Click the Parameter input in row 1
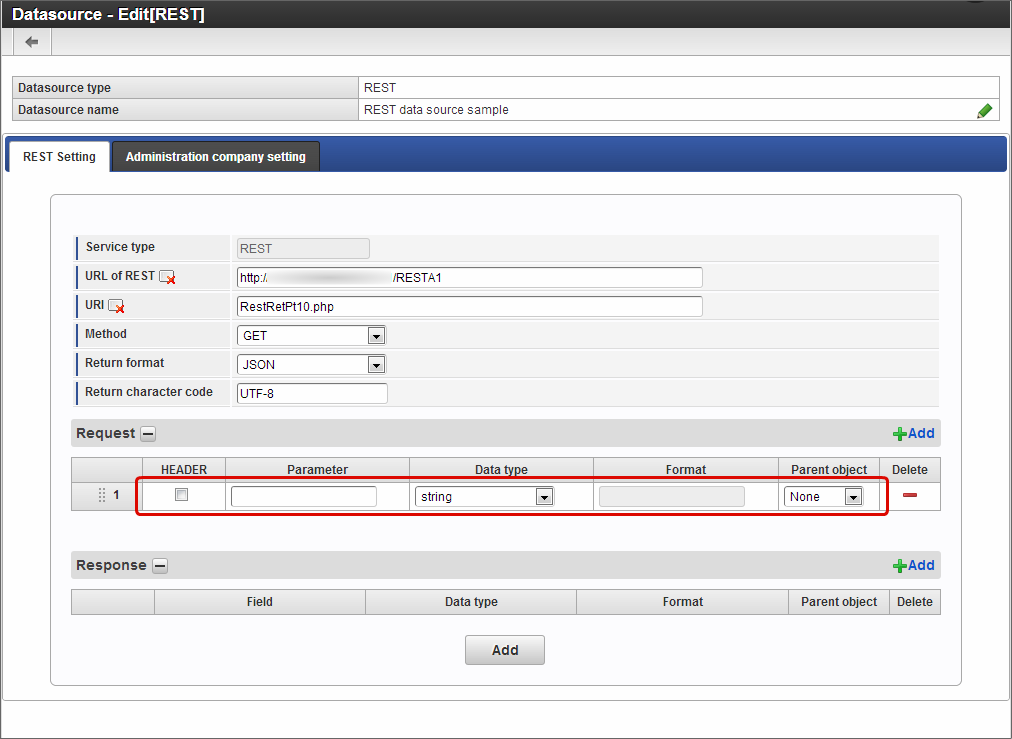The width and height of the screenshot is (1012, 739). pyautogui.click(x=303, y=496)
